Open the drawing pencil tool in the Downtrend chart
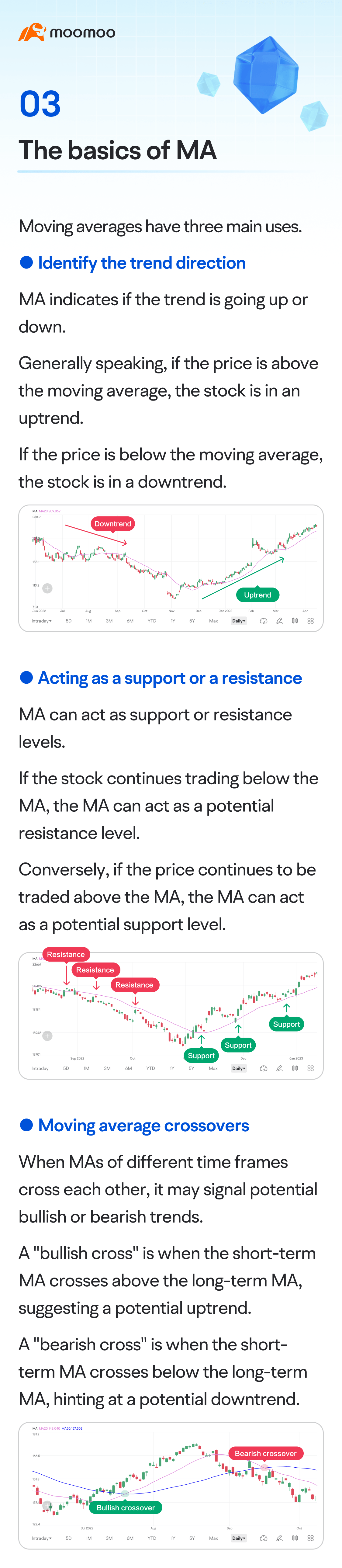The height and width of the screenshot is (1568, 342). [279, 621]
